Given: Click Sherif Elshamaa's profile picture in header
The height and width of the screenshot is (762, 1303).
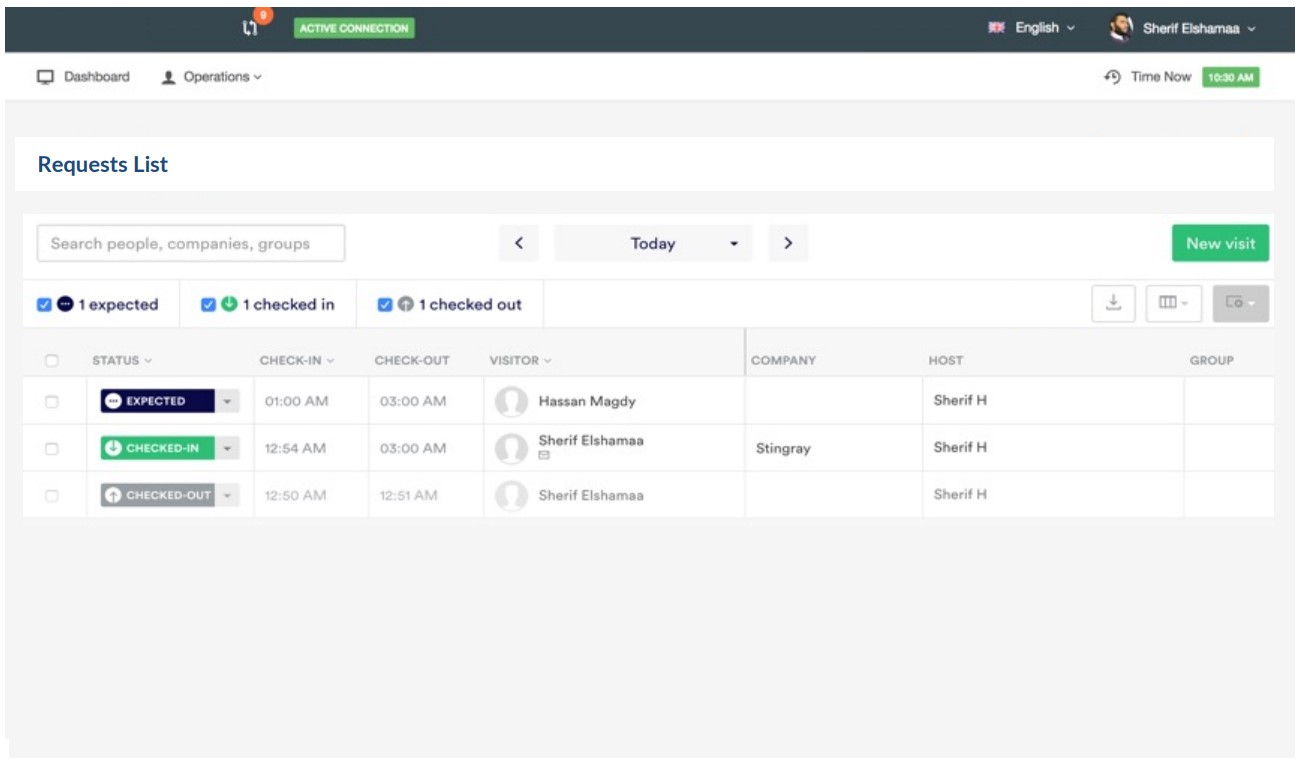Looking at the screenshot, I should (x=1121, y=28).
